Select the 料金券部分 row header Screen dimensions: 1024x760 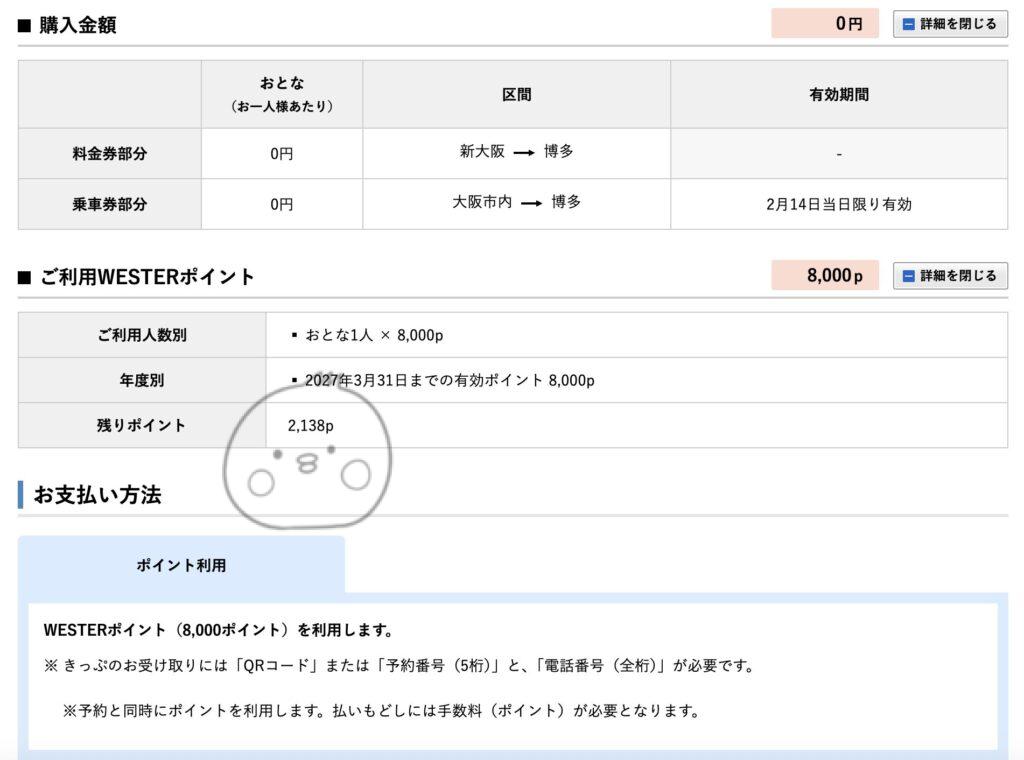(x=110, y=154)
